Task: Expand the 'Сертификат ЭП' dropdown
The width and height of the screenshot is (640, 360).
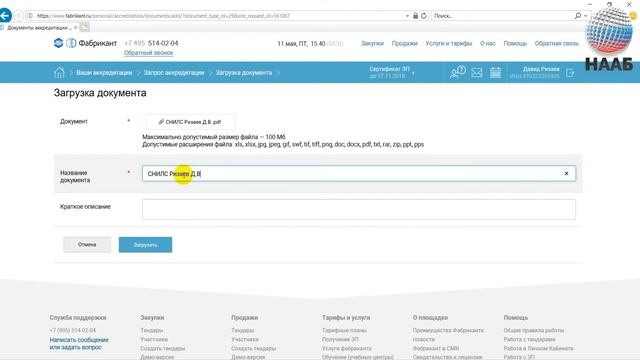Action: coord(391,72)
